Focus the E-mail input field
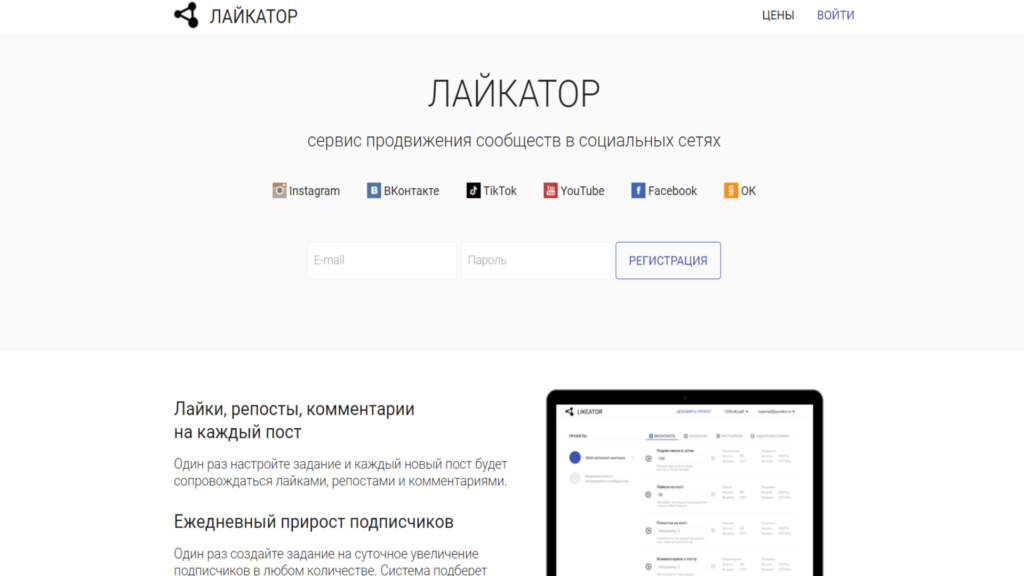The width and height of the screenshot is (1024, 576). click(x=382, y=261)
